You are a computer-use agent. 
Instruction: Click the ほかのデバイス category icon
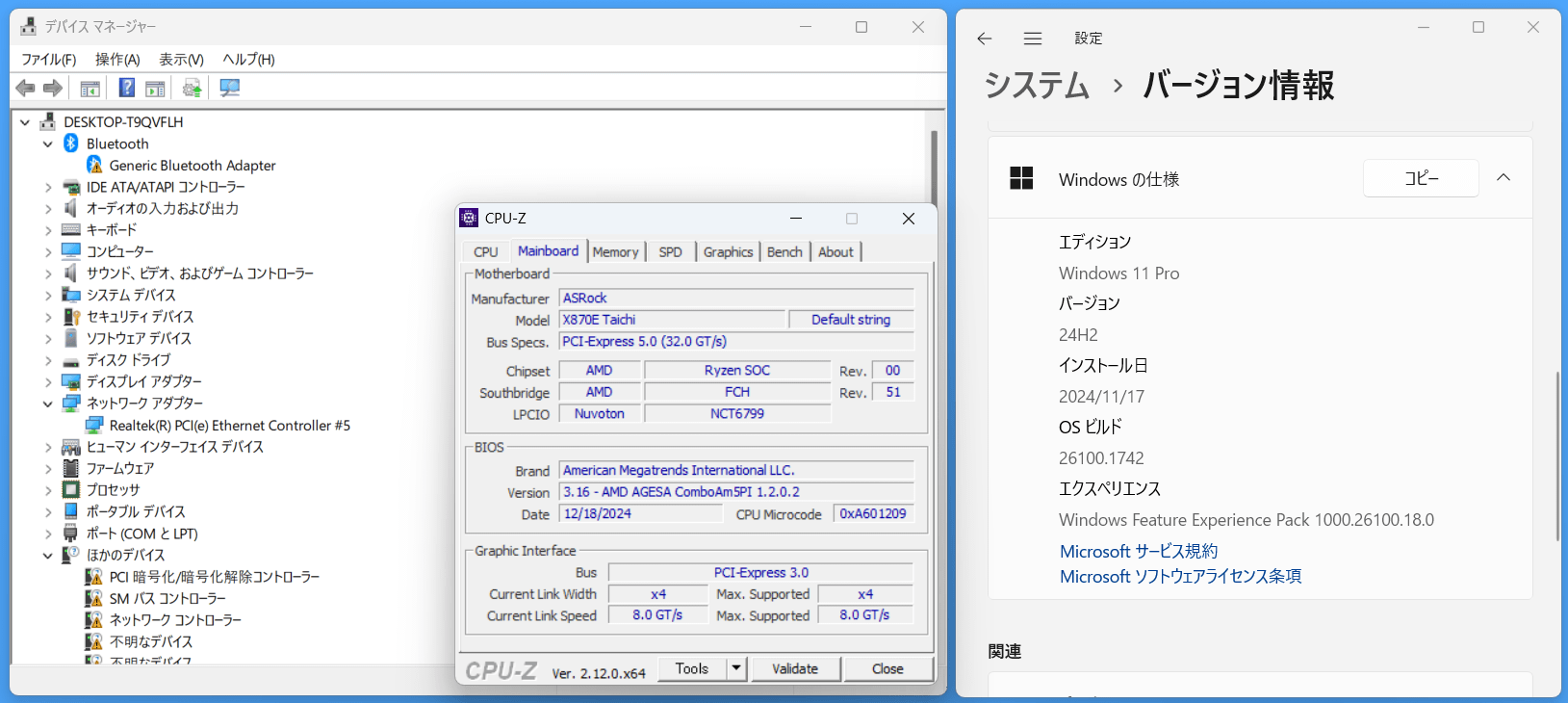[x=71, y=555]
